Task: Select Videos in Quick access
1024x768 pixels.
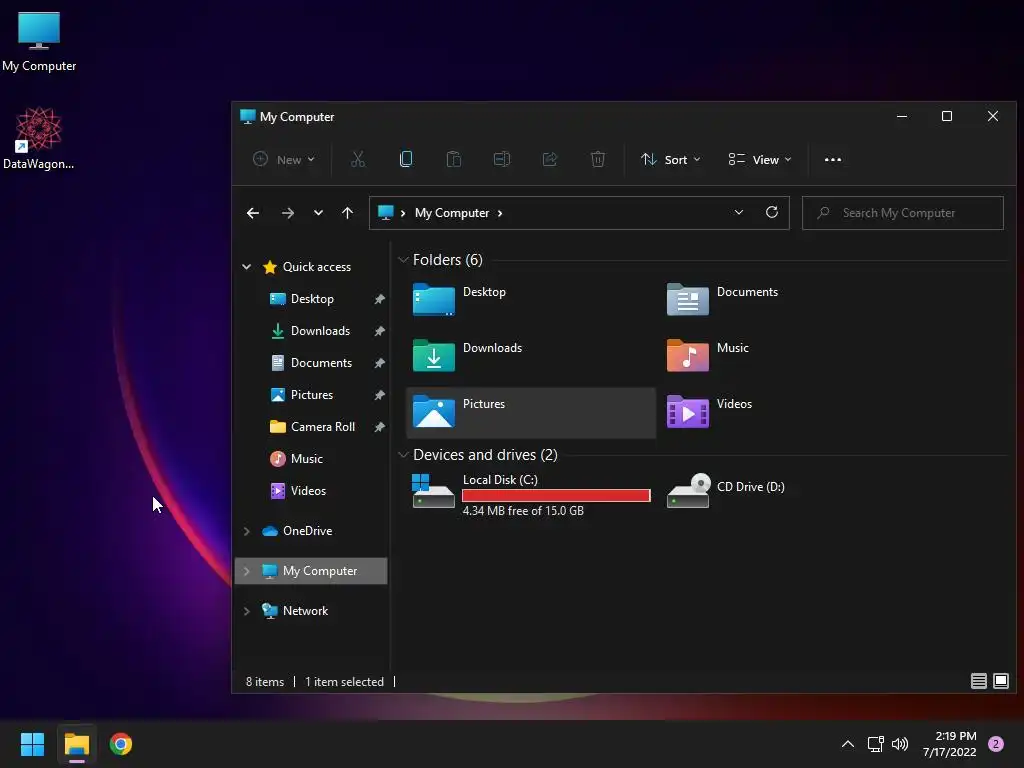Action: click(x=308, y=490)
